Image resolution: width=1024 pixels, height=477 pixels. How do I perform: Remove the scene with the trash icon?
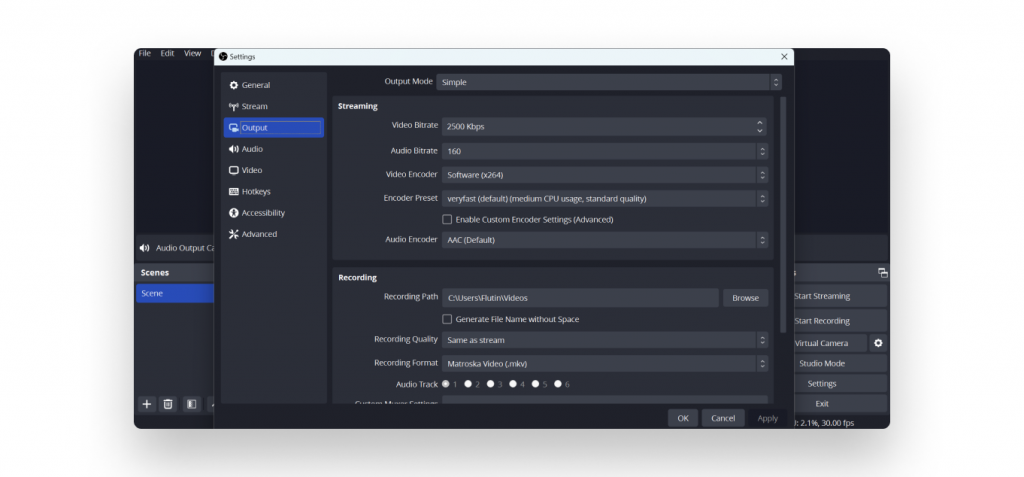tap(168, 404)
